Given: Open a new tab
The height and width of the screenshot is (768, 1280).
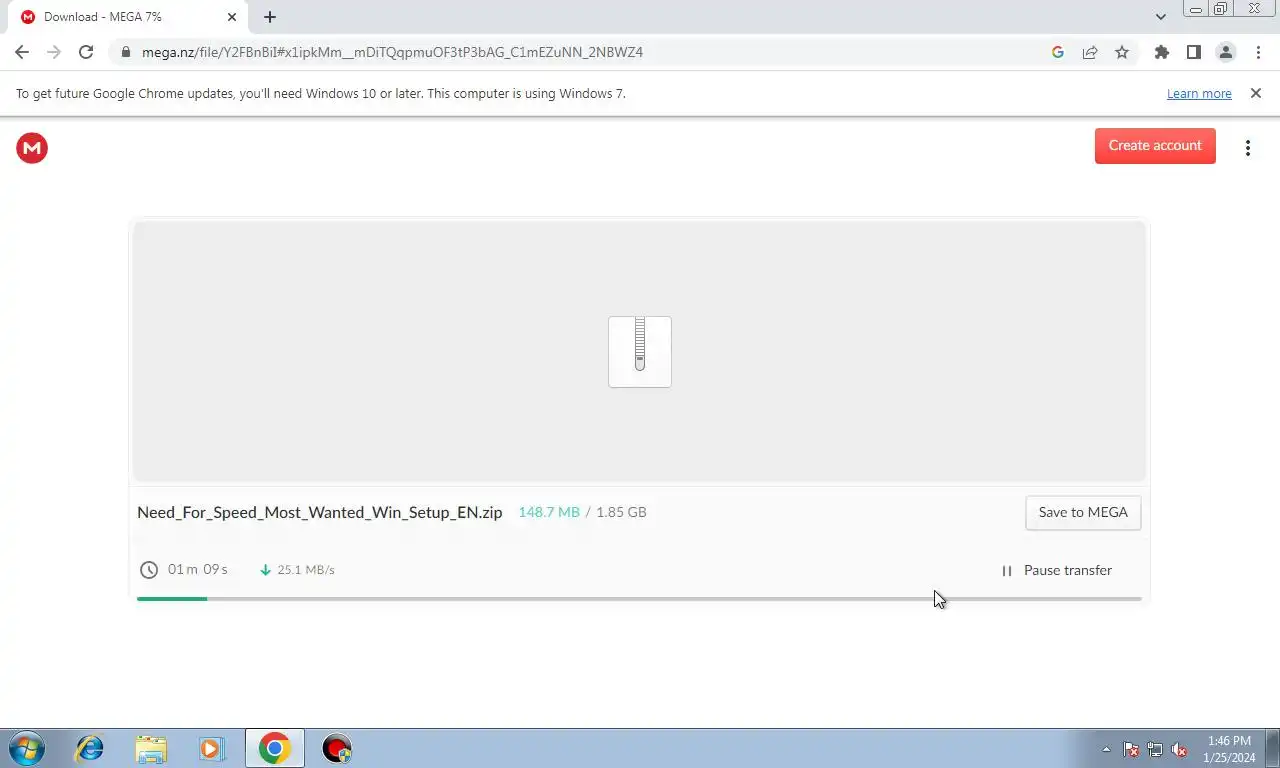Looking at the screenshot, I should (270, 17).
